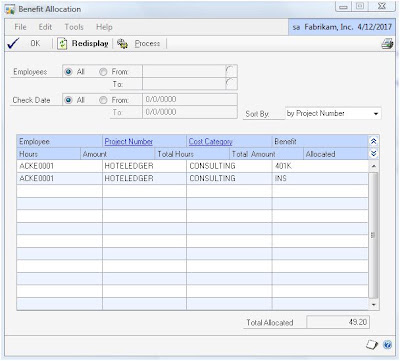Image resolution: width=400 pixels, height=361 pixels.
Task: Click the Process gears icon
Action: point(122,44)
